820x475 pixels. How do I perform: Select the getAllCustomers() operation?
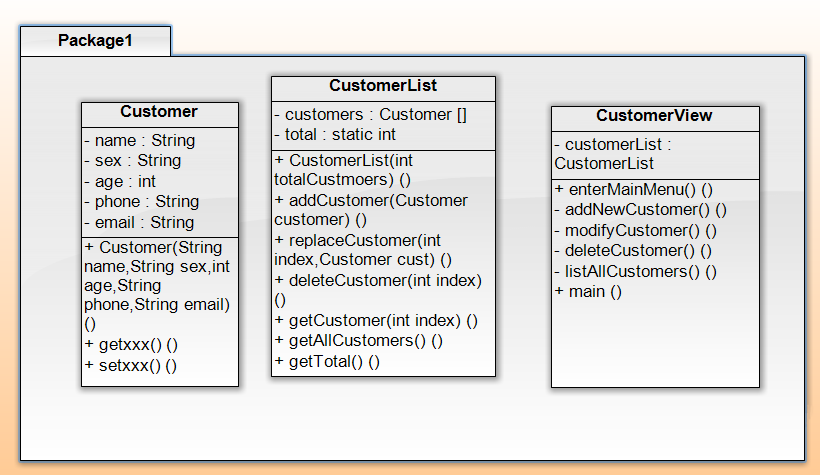(358, 341)
